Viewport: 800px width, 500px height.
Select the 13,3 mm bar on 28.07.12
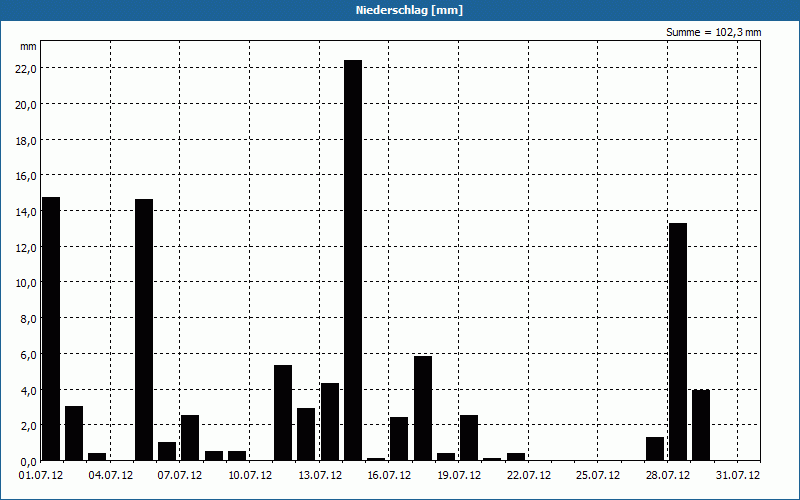pyautogui.click(x=678, y=342)
